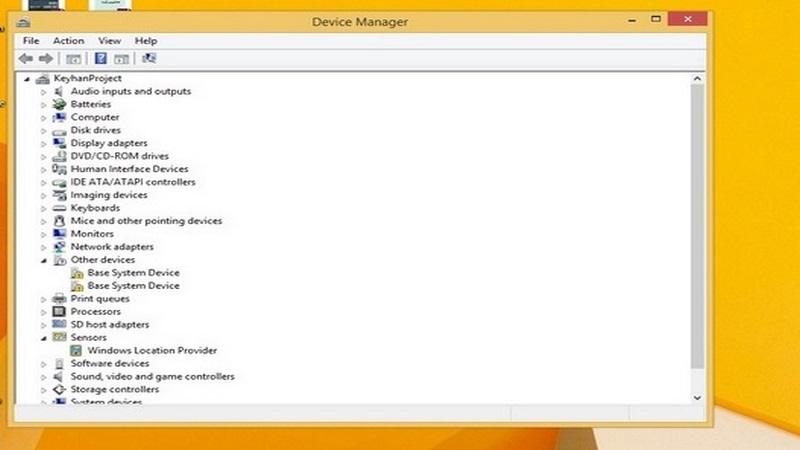Viewport: 800px width, 450px height.
Task: Click the blue Help toolbar icon
Action: coord(101,58)
